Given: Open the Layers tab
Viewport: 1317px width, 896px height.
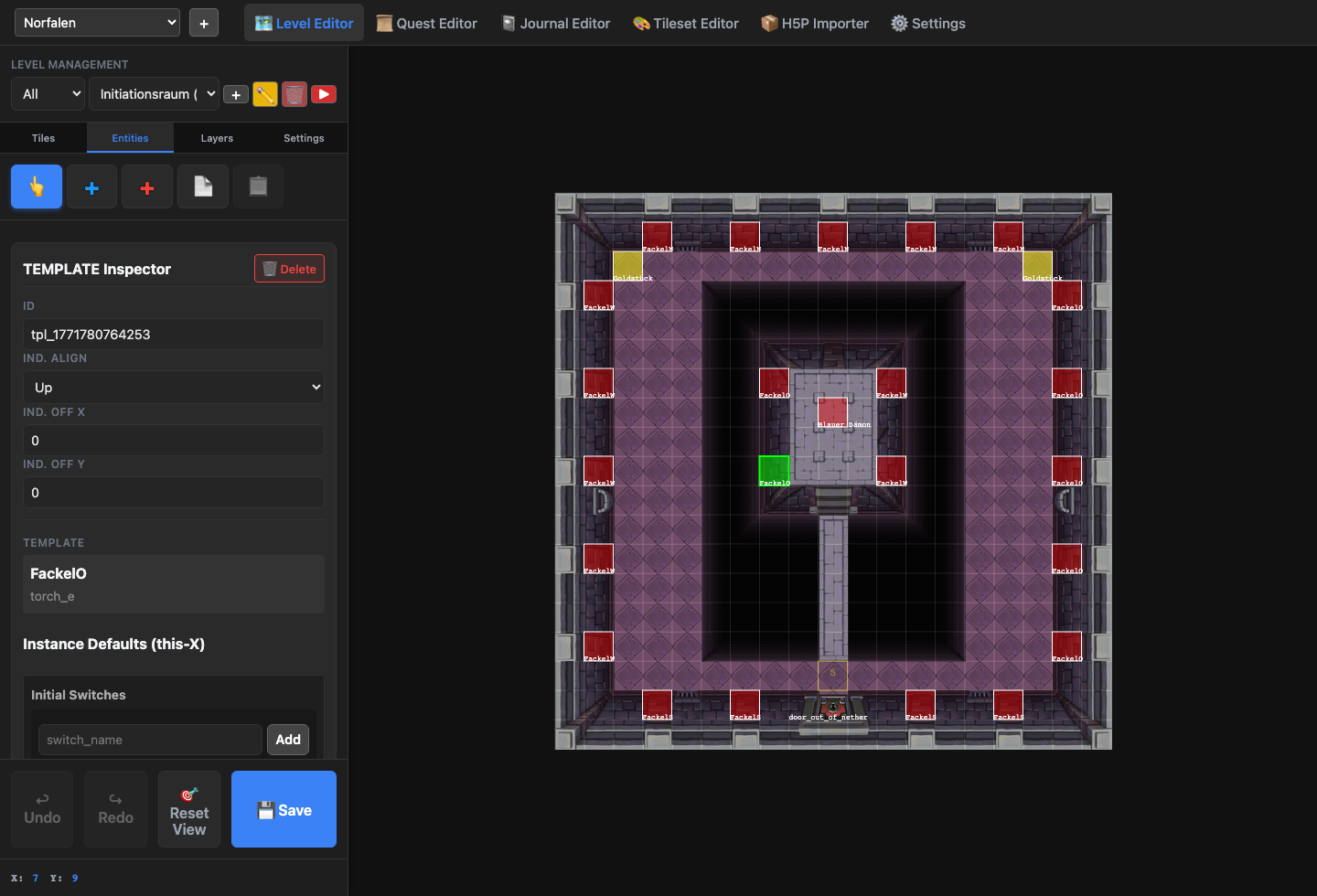Looking at the screenshot, I should (217, 137).
